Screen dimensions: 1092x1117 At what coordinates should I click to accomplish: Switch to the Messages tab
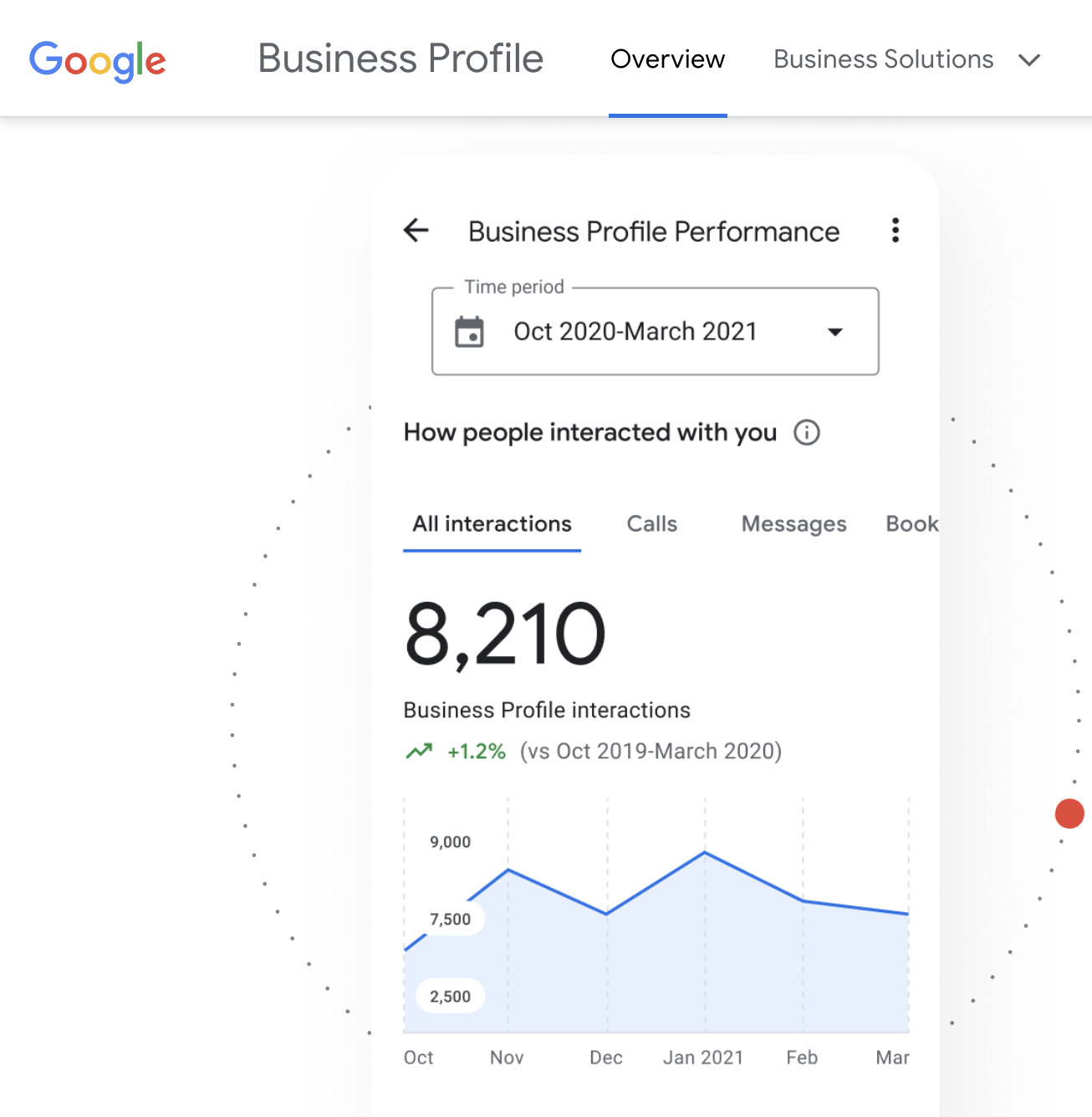[793, 523]
